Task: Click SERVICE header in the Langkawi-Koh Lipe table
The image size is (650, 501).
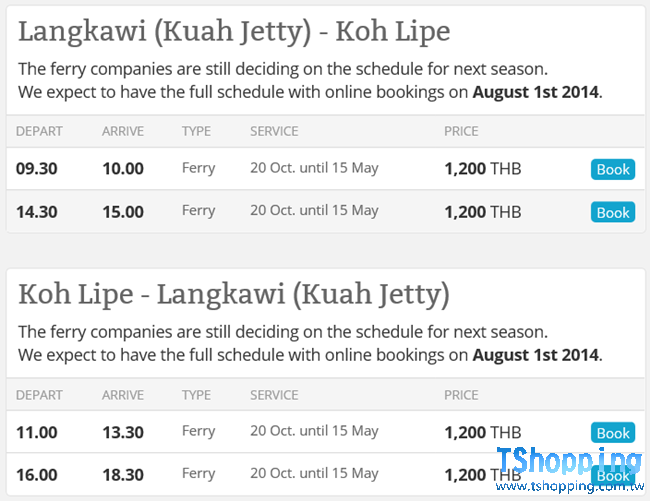Action: point(274,131)
